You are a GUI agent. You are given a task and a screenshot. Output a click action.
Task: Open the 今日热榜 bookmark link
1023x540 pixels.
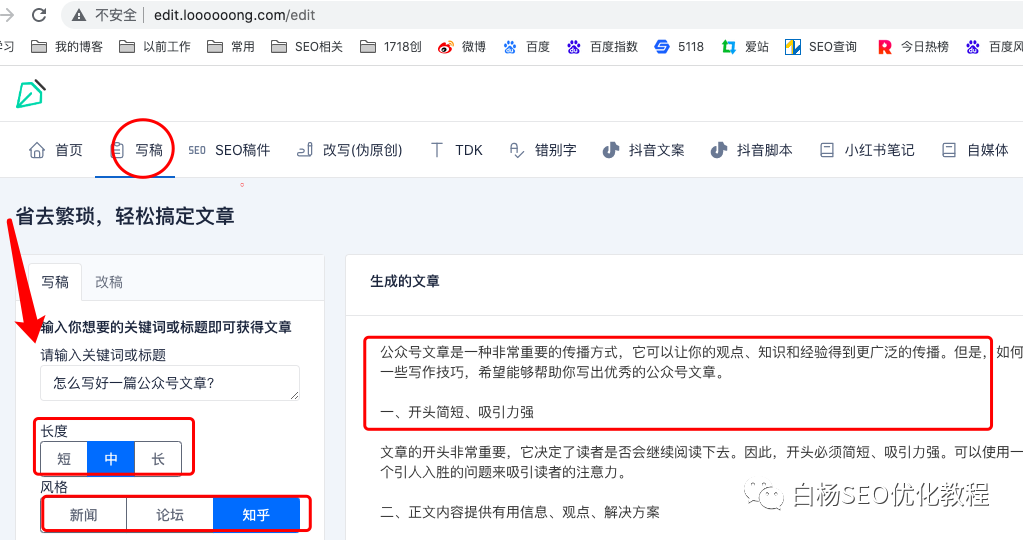coord(913,47)
